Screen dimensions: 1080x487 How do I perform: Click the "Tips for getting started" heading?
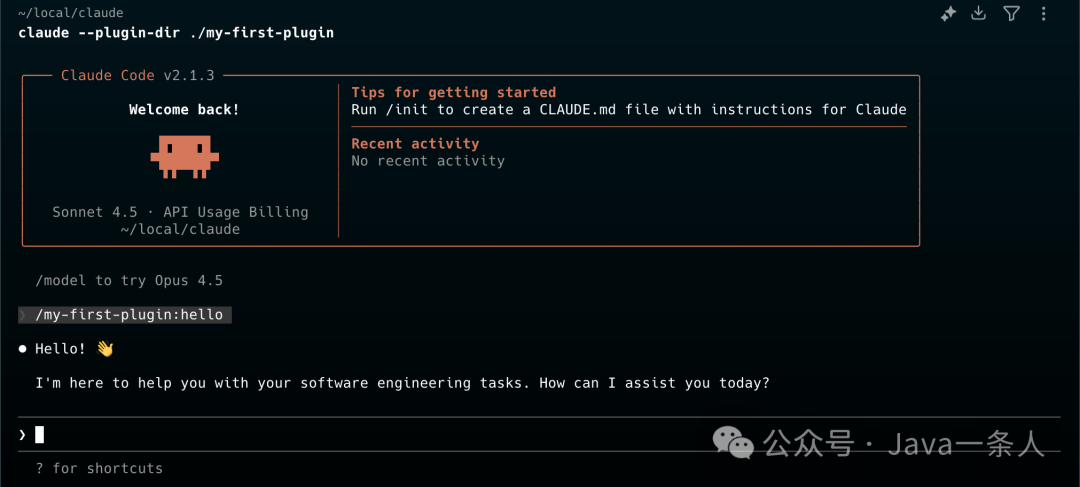click(x=453, y=92)
